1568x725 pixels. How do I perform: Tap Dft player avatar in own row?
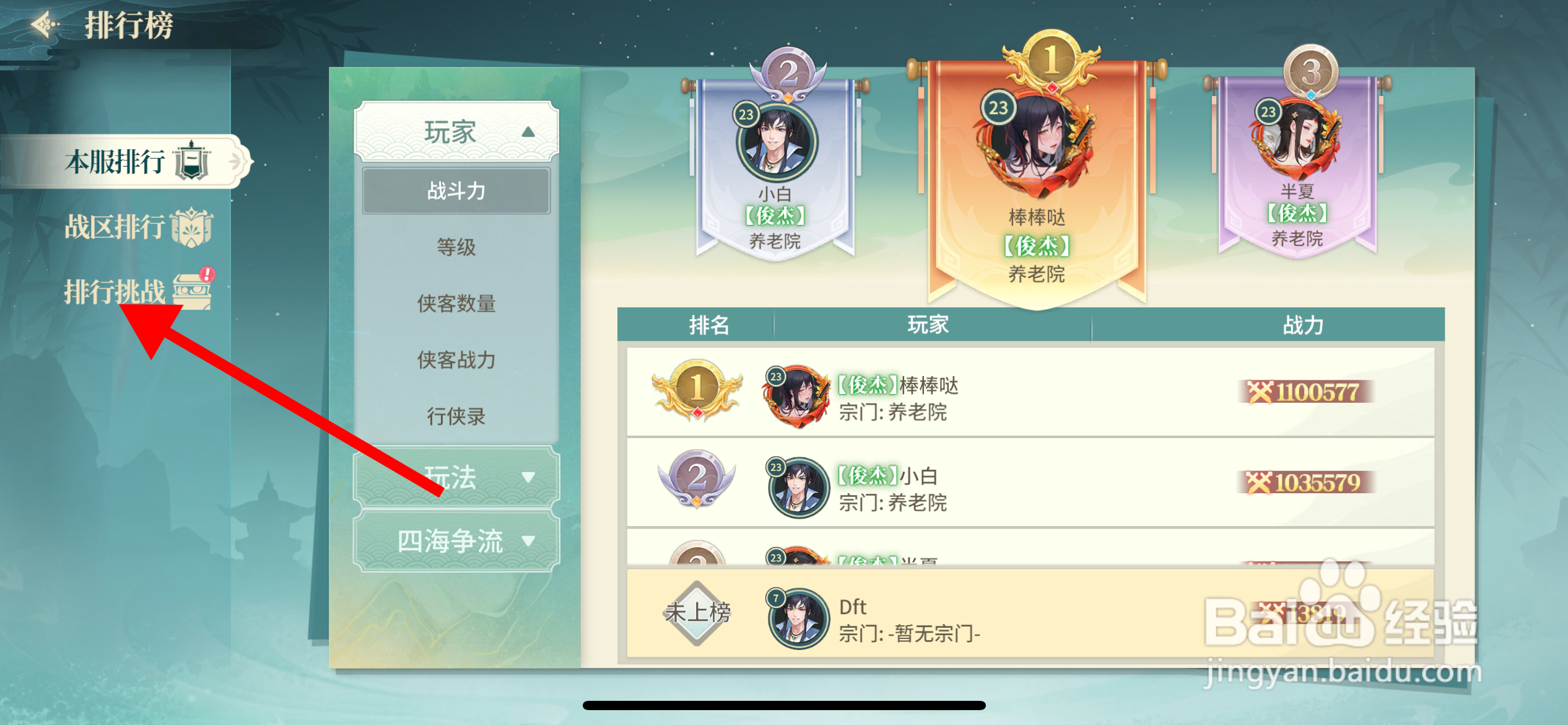(x=798, y=618)
